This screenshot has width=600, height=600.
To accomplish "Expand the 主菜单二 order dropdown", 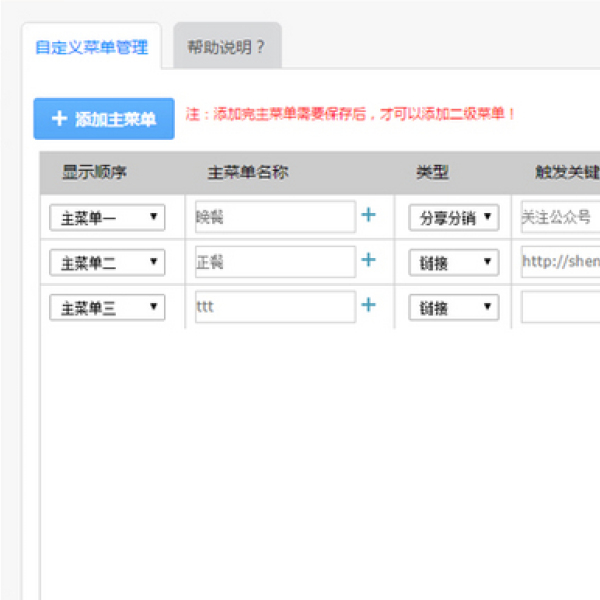I will (107, 262).
